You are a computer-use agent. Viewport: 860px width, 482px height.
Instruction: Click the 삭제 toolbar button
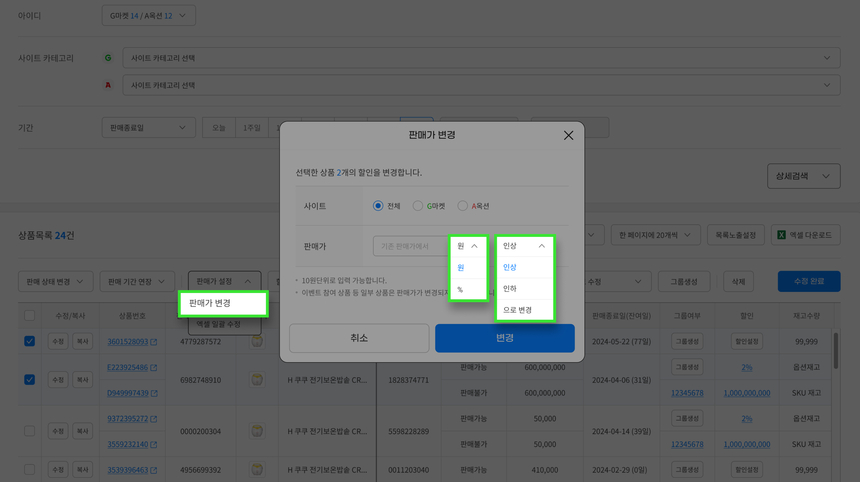(738, 281)
